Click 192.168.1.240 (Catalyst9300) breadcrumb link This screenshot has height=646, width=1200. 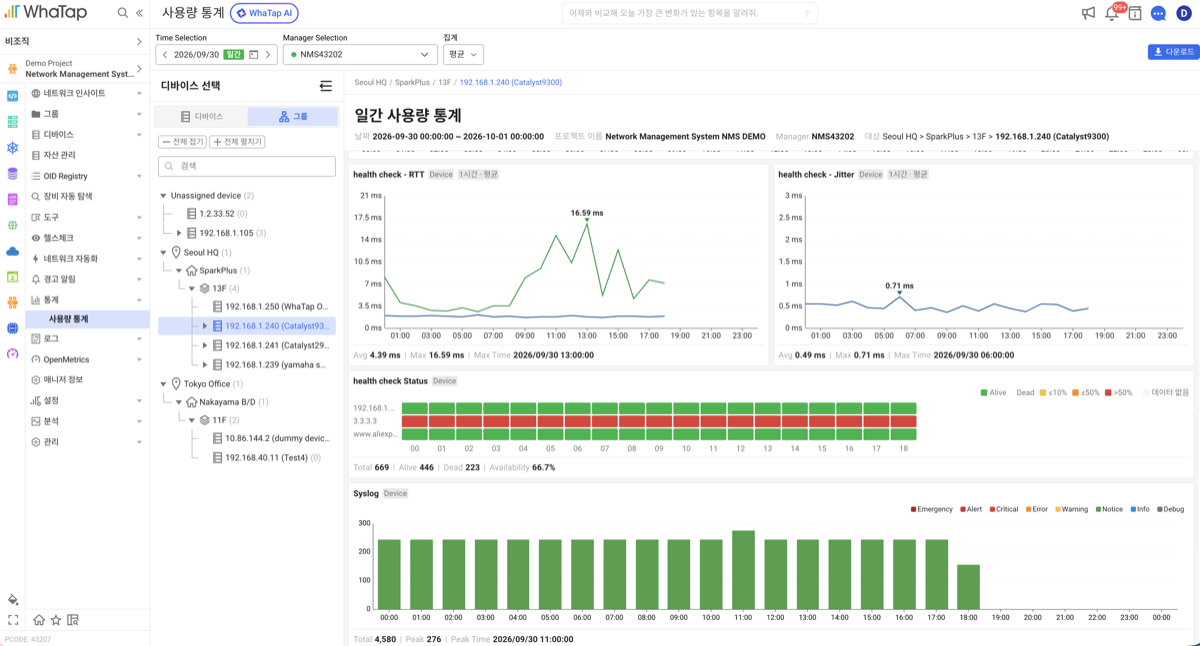click(510, 82)
